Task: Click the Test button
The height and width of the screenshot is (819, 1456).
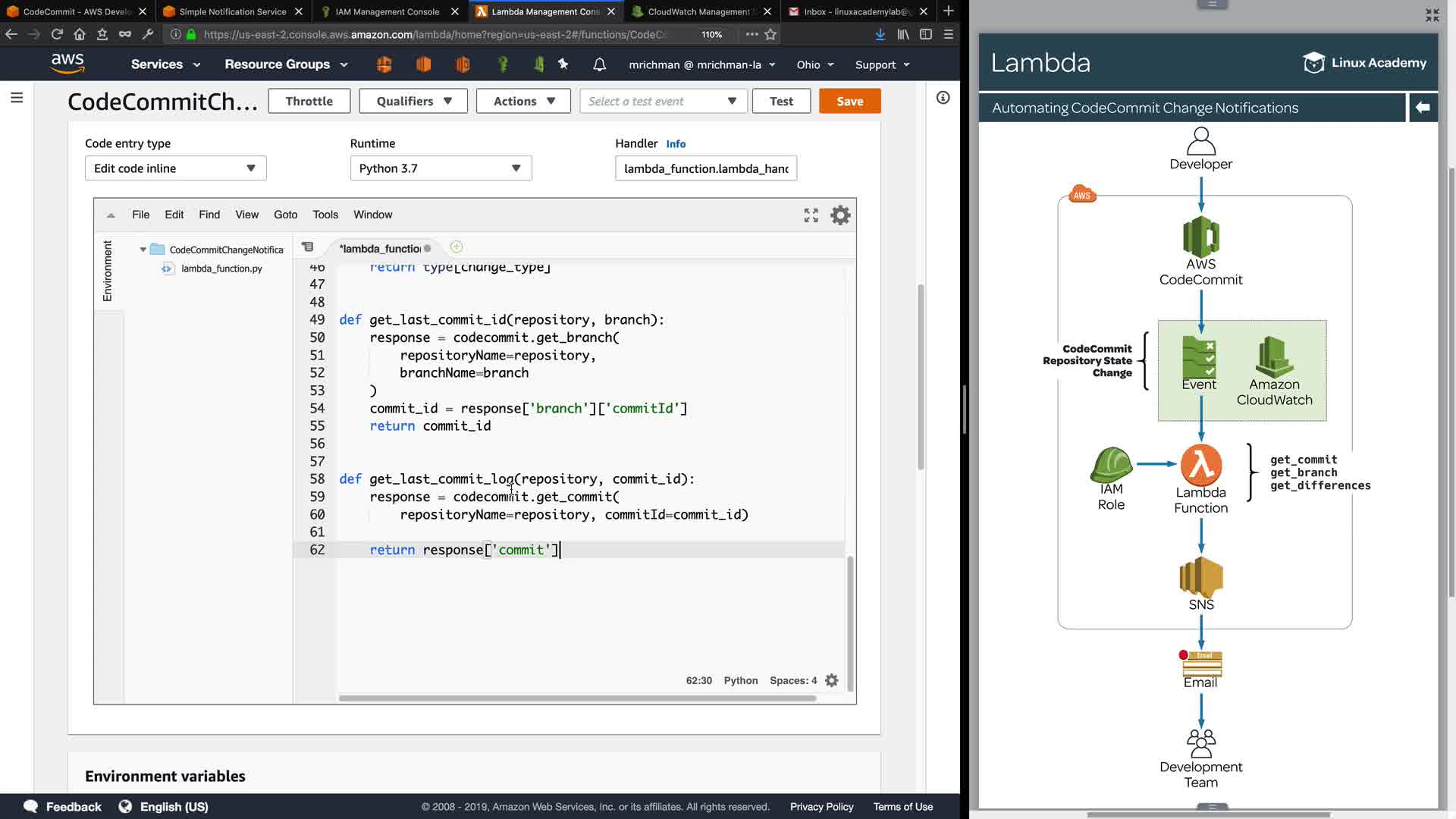Action: tap(781, 101)
